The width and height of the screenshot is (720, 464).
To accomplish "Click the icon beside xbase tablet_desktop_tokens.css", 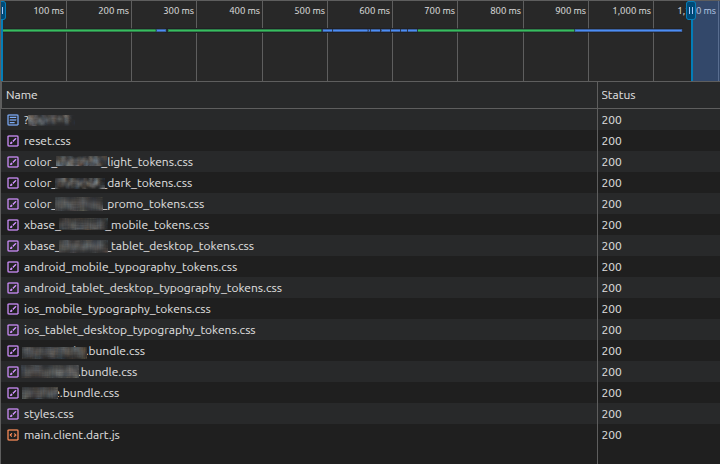I will (x=13, y=246).
